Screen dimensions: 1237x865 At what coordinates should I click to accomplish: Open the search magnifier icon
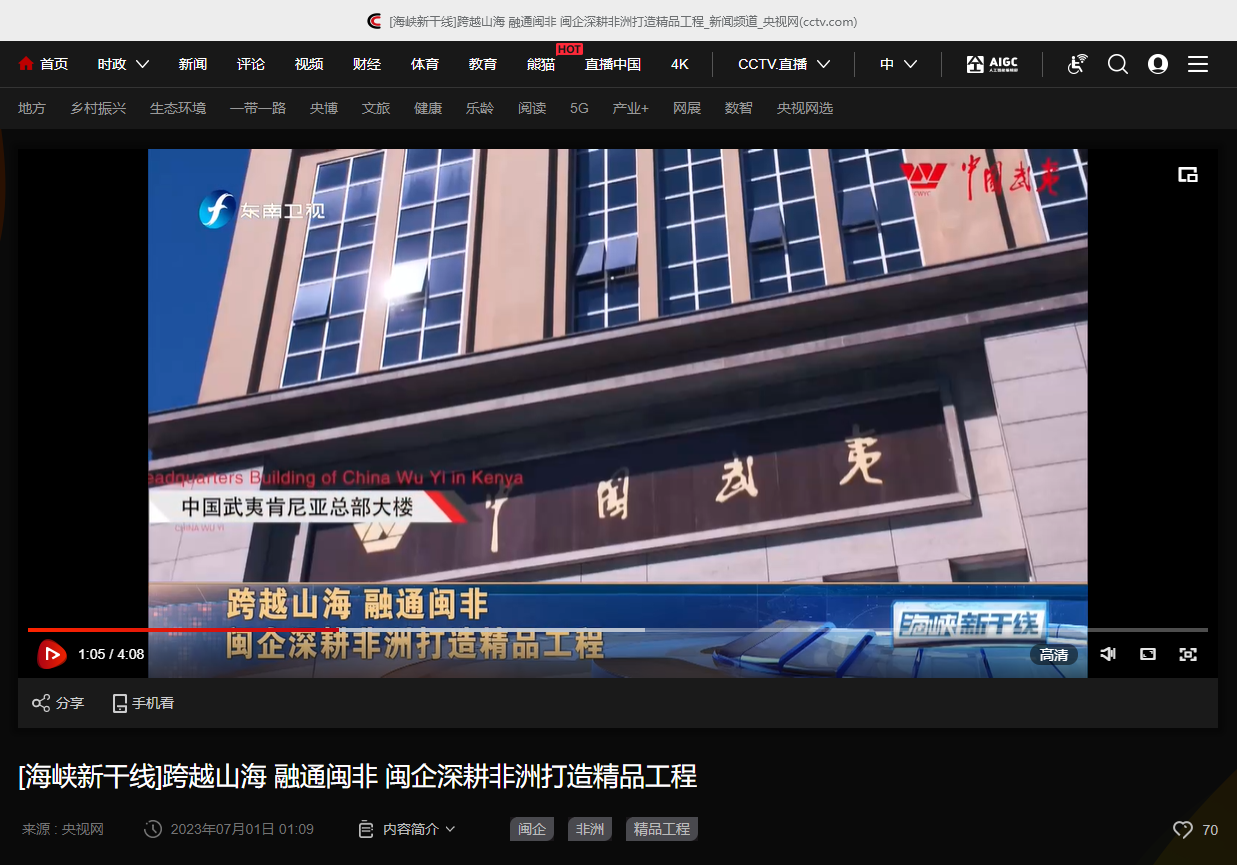pyautogui.click(x=1118, y=64)
